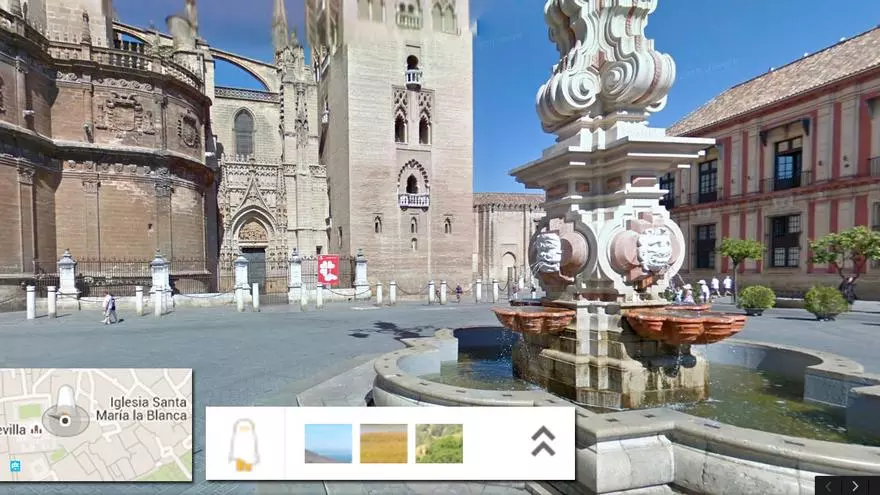Select the blue sea coastline thumbnail
Viewport: 880px width, 495px height.
328,443
